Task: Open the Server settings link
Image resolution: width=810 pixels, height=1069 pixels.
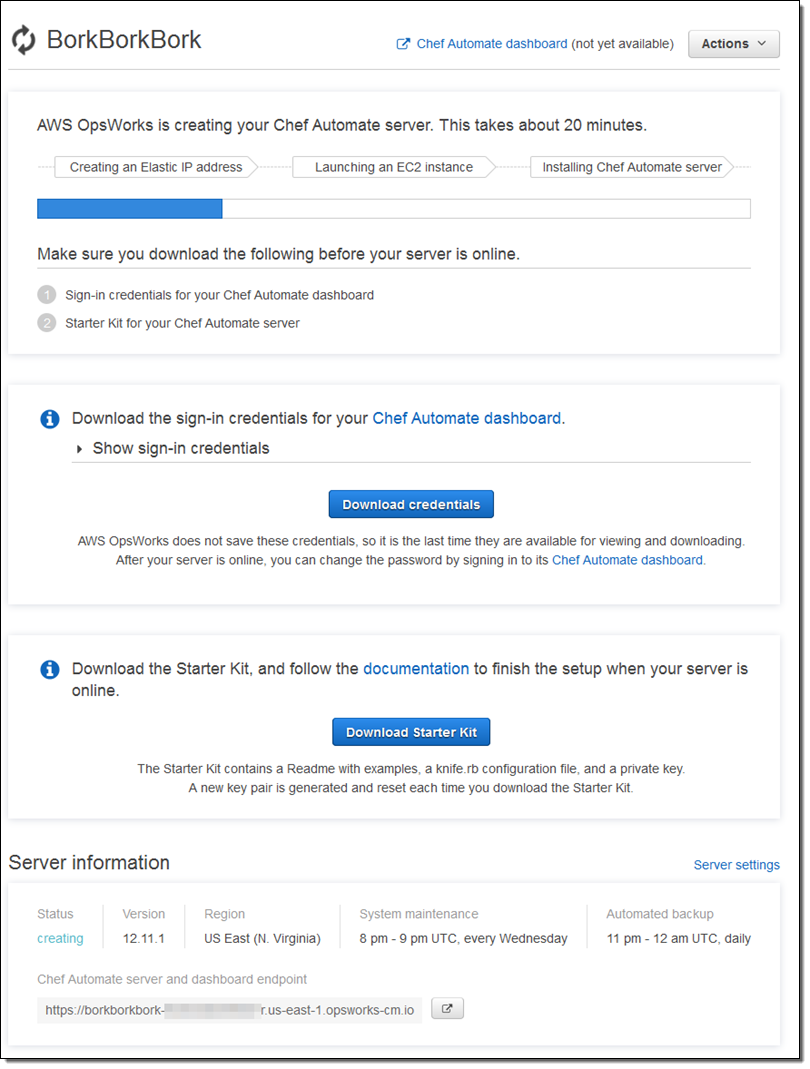Action: click(x=736, y=865)
